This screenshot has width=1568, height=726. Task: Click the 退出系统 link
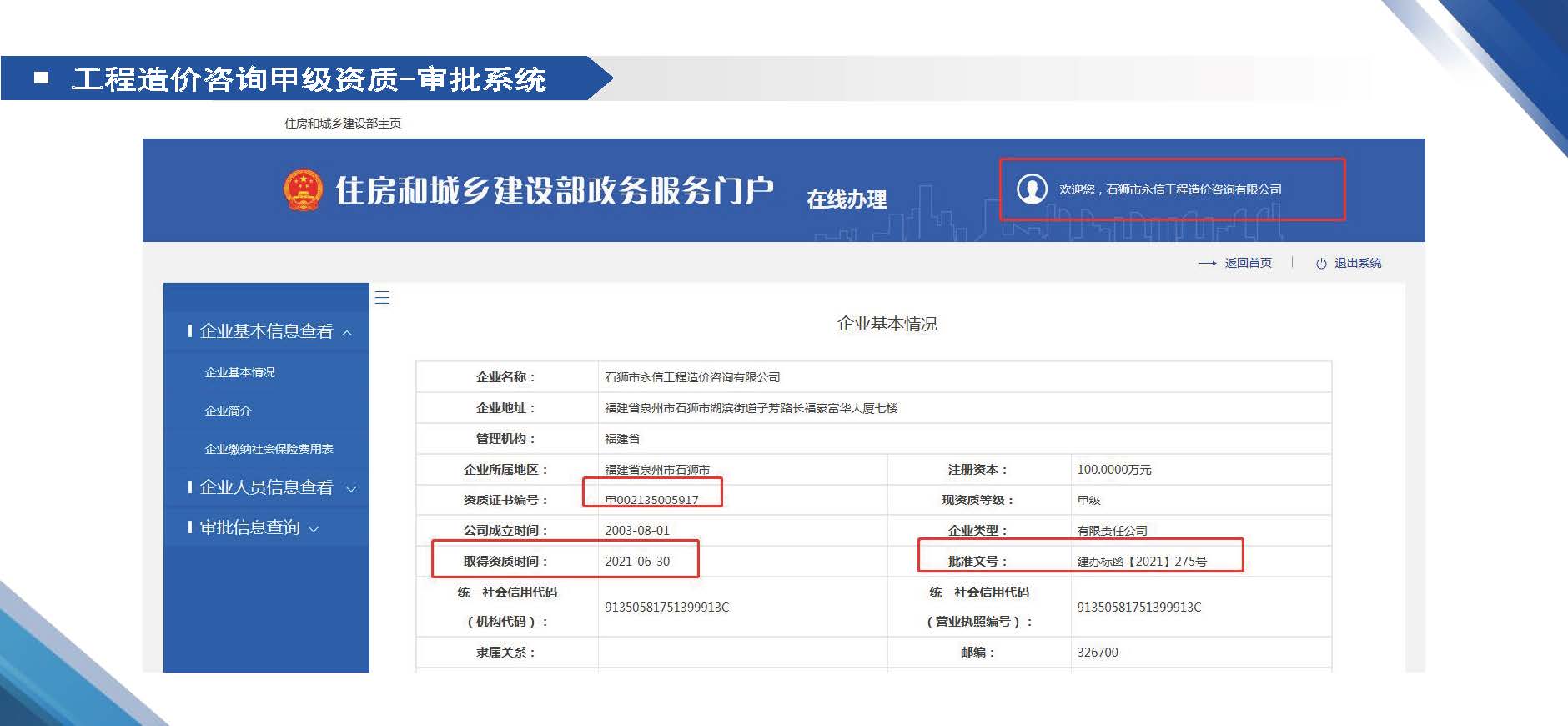click(x=1358, y=263)
